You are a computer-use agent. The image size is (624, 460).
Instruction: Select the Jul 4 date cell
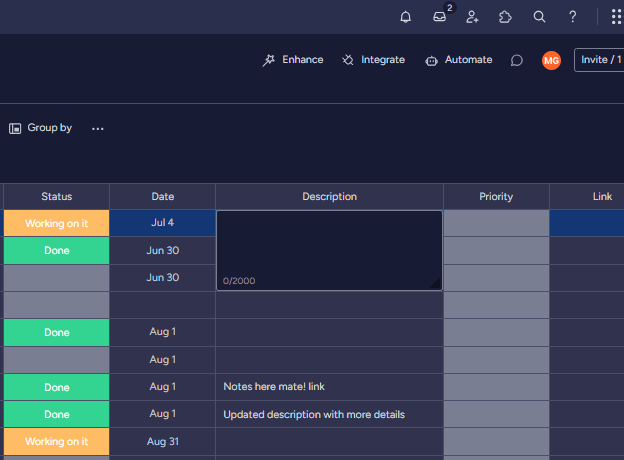pos(162,223)
